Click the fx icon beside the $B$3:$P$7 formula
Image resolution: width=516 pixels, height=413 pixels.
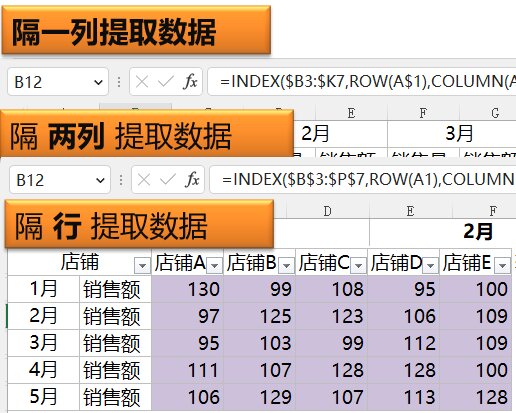(x=192, y=180)
